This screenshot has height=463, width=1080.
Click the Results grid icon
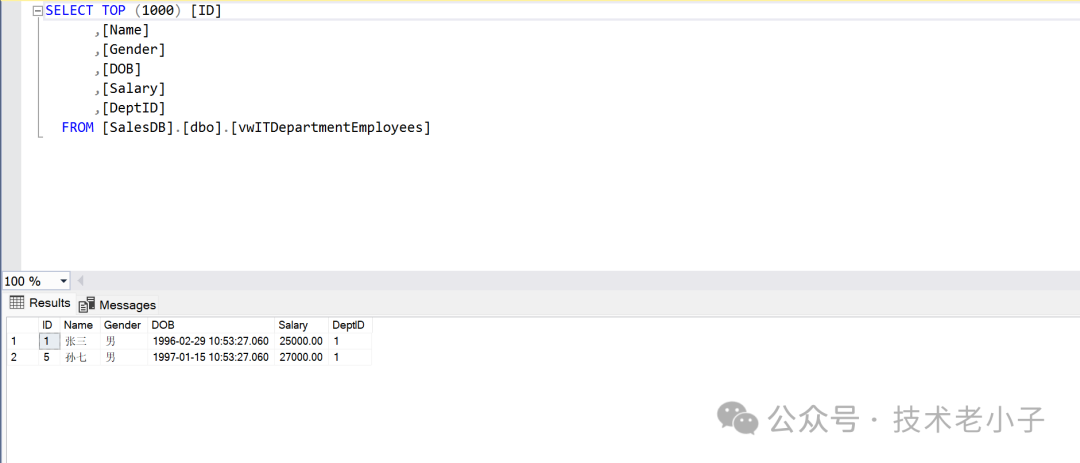[17, 302]
